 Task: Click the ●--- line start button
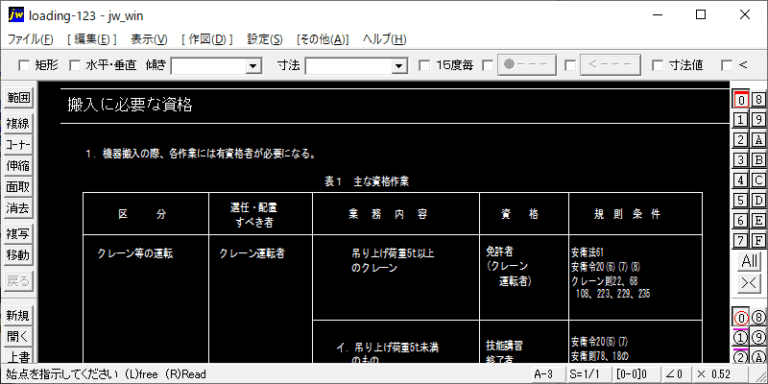527,65
